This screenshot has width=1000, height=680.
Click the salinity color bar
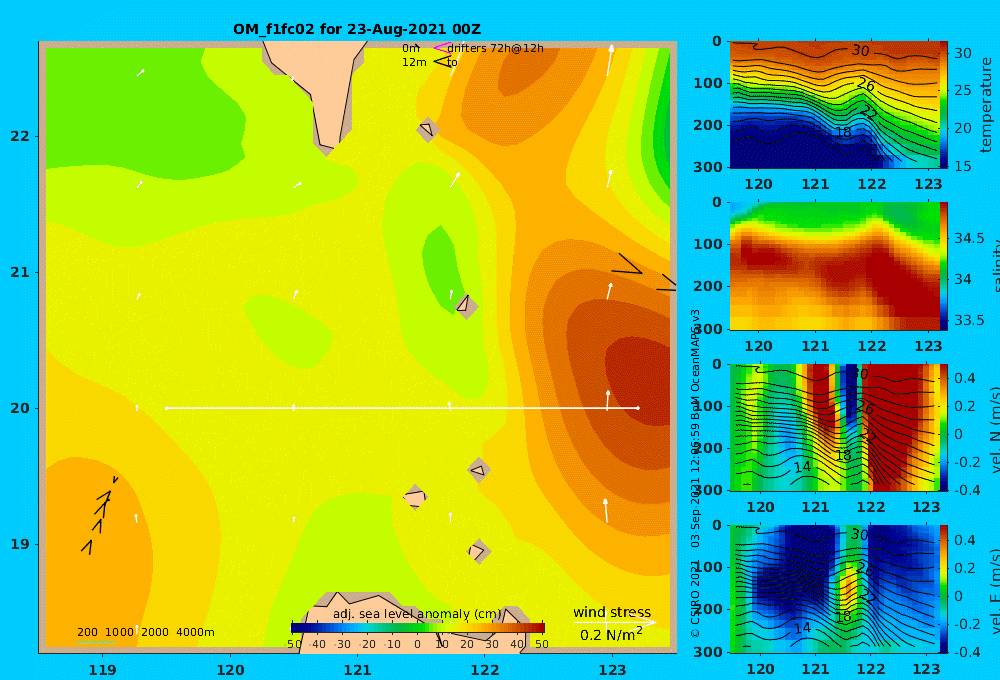pos(943,266)
